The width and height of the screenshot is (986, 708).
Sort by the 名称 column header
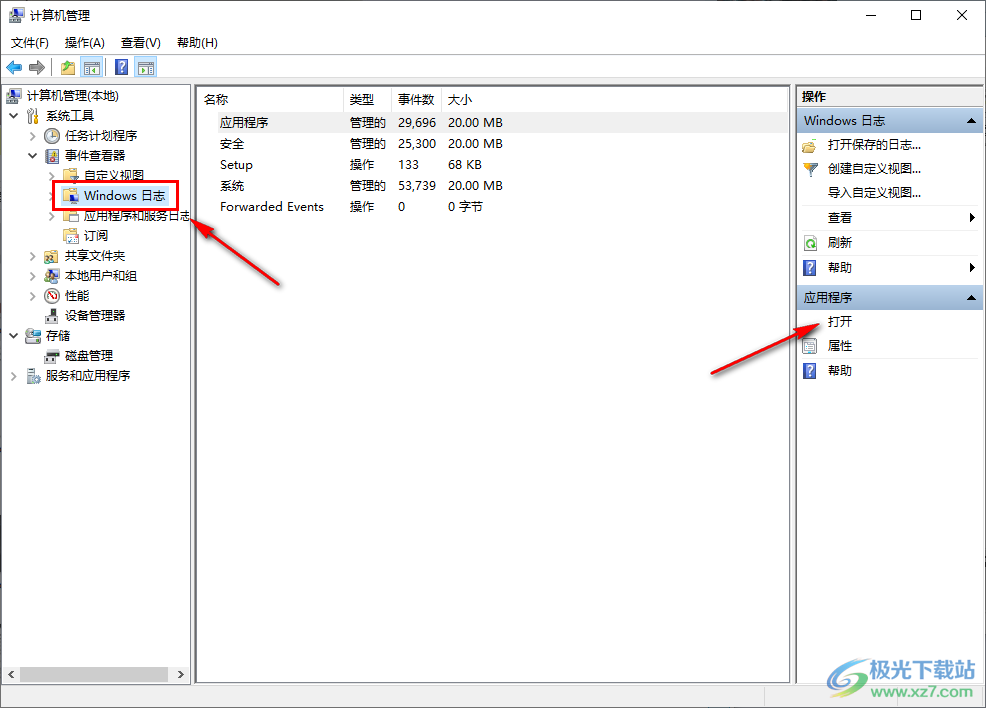click(271, 99)
